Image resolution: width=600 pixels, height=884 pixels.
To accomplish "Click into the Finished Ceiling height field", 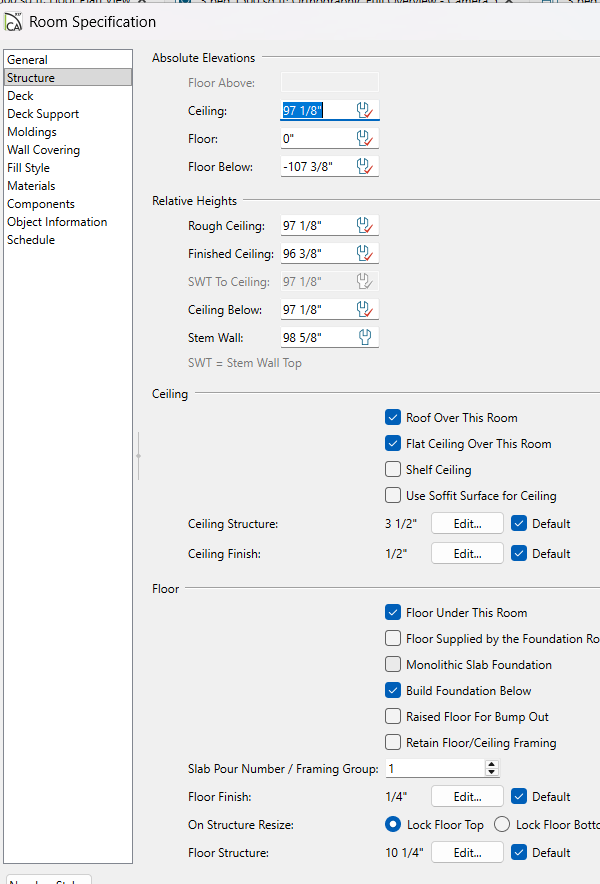I will click(315, 254).
